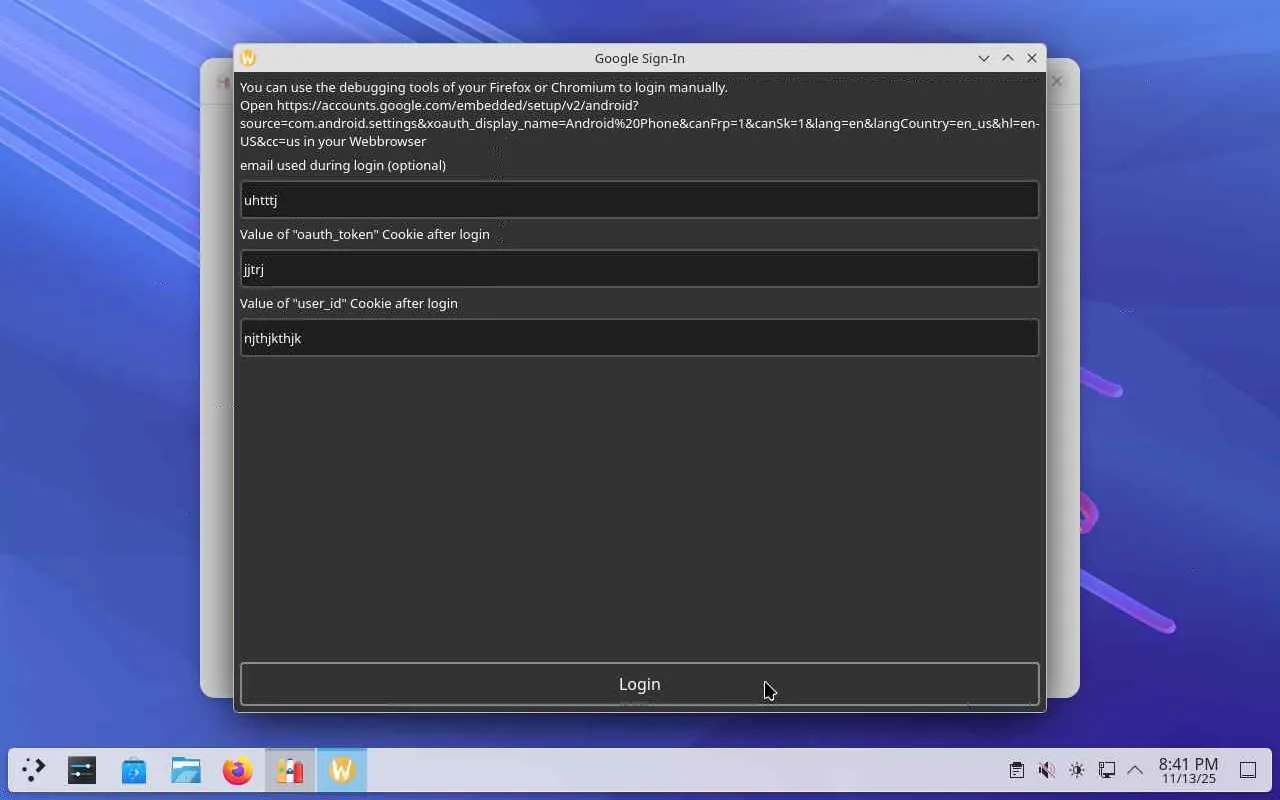Image resolution: width=1280 pixels, height=800 pixels.
Task: Focus the oauth_token cookie value field
Action: 640,269
